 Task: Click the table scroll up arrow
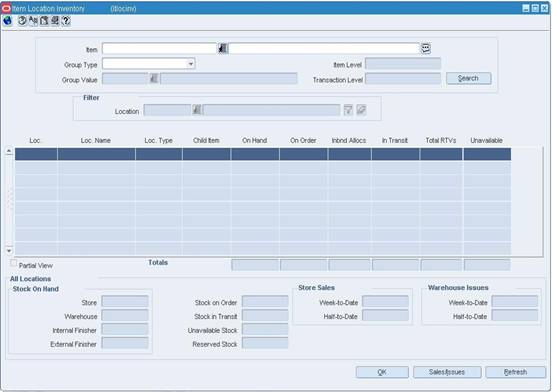[x=9, y=151]
